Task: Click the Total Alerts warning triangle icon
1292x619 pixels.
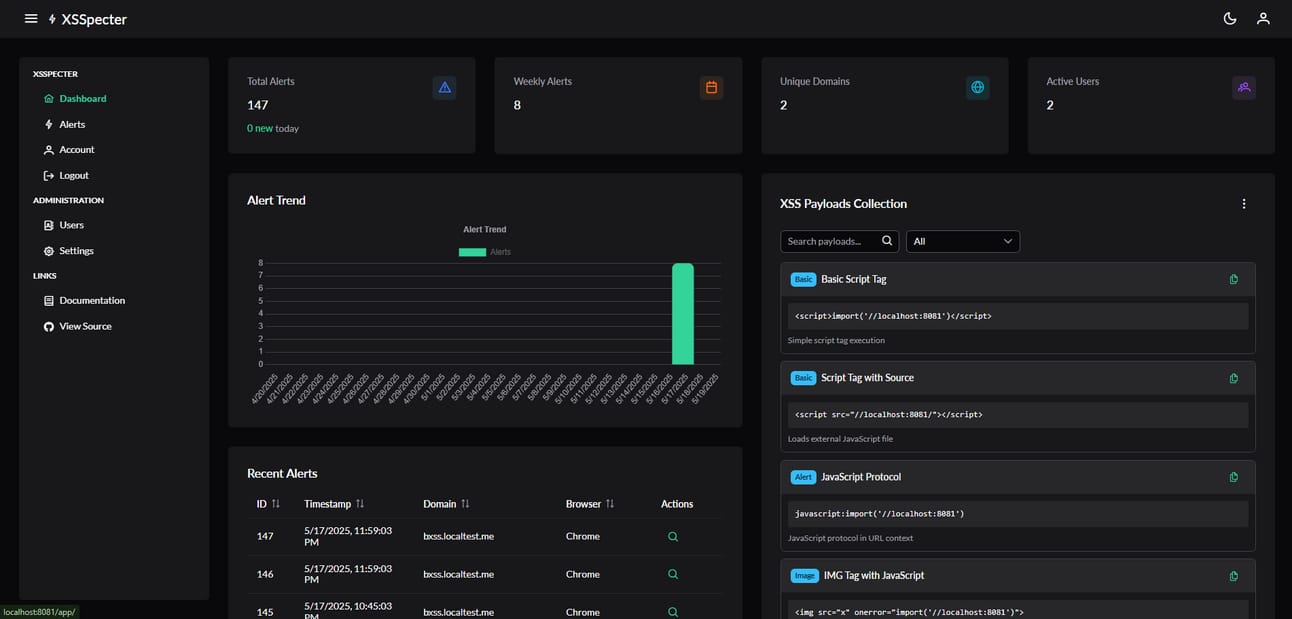Action: pyautogui.click(x=445, y=87)
